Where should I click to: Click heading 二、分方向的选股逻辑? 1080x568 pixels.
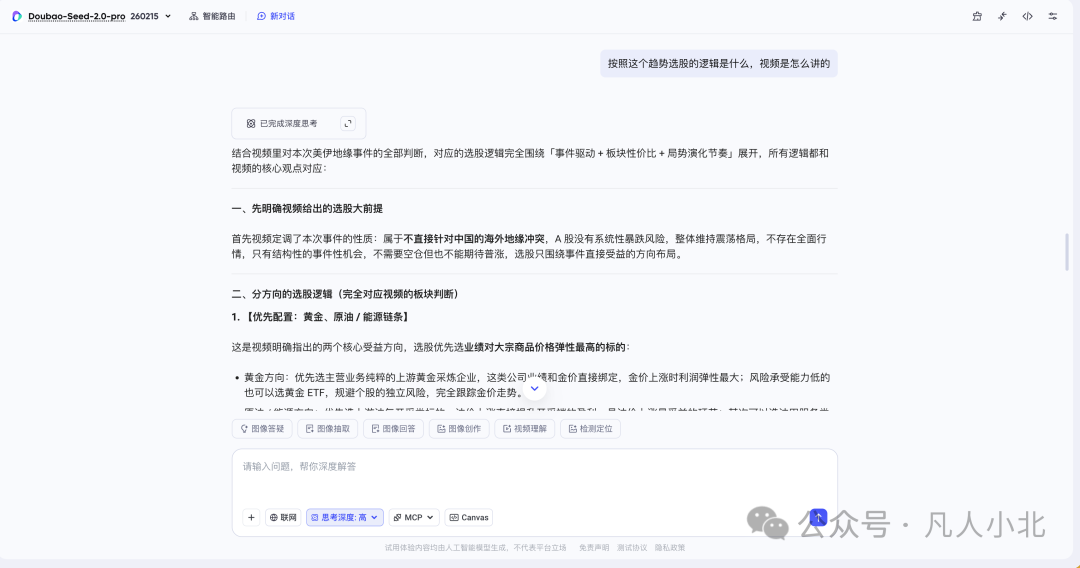(345, 294)
